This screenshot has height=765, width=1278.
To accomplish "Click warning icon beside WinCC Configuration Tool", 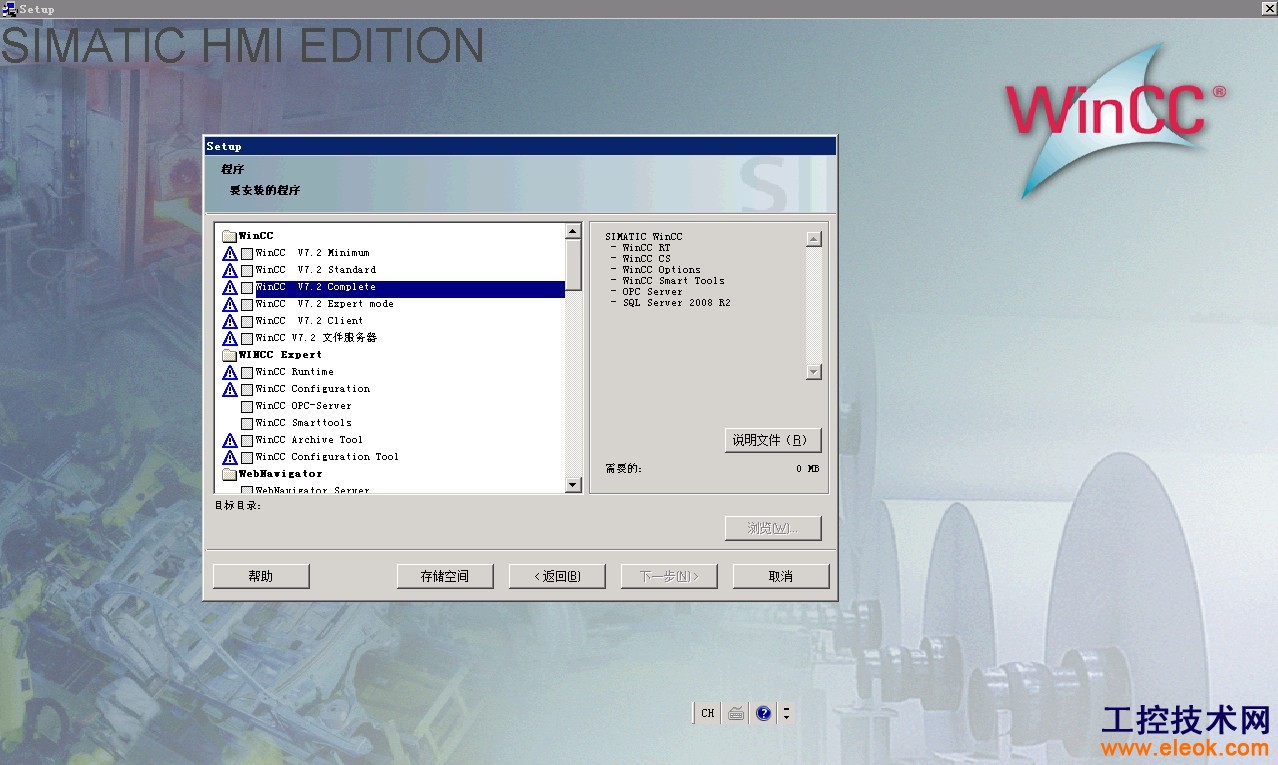I will pos(230,457).
